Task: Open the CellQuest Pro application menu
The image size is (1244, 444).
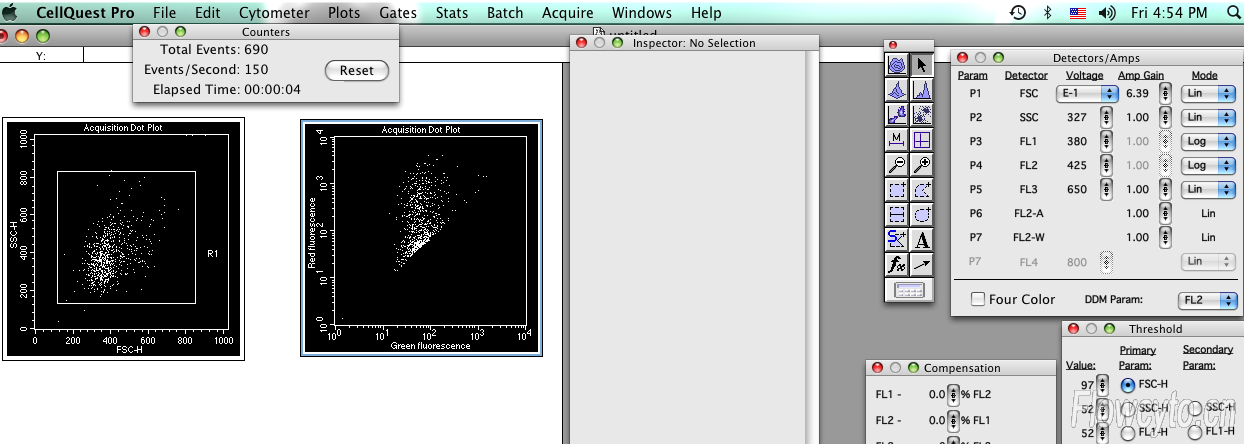Action: (85, 13)
